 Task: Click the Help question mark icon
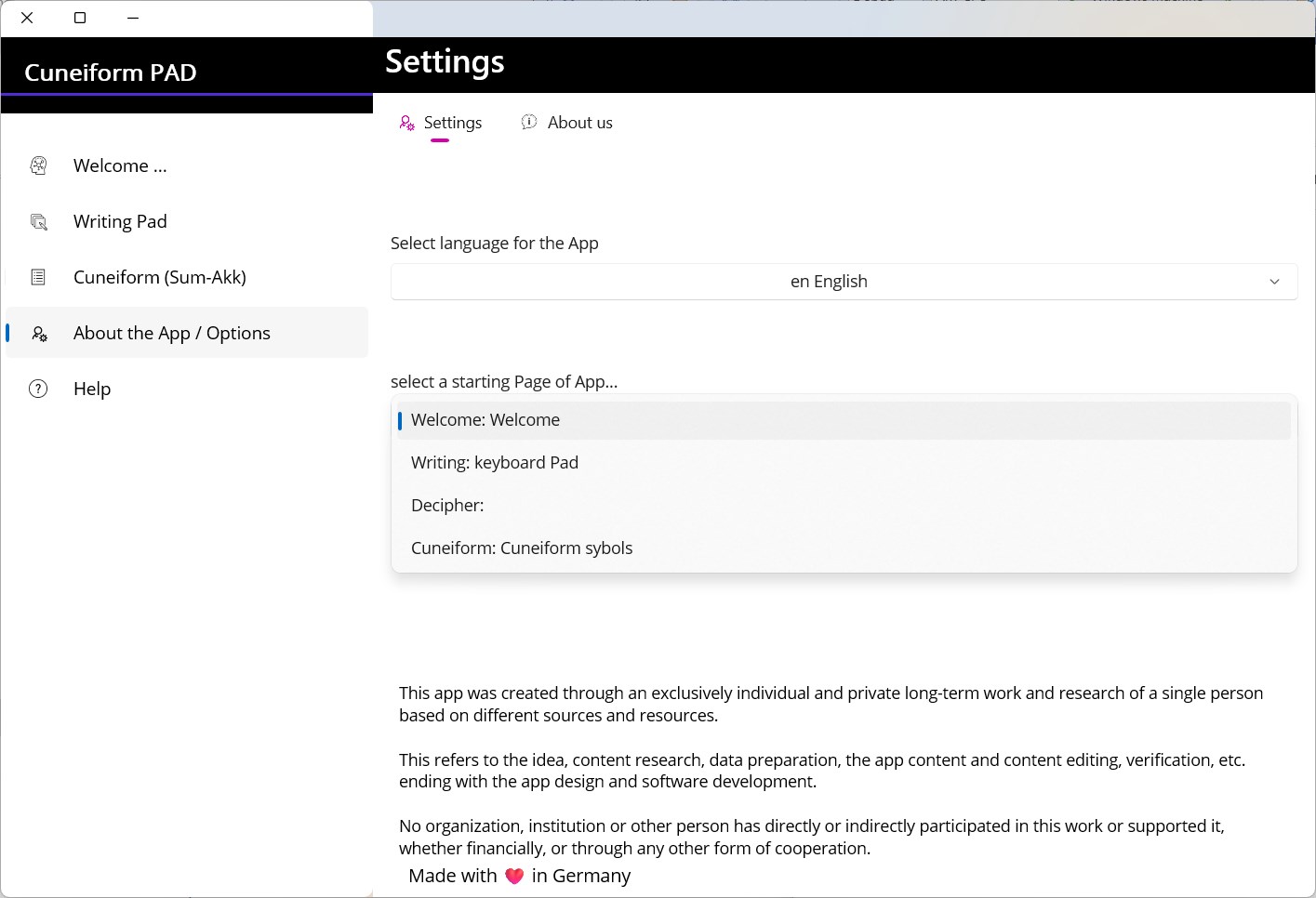(38, 389)
